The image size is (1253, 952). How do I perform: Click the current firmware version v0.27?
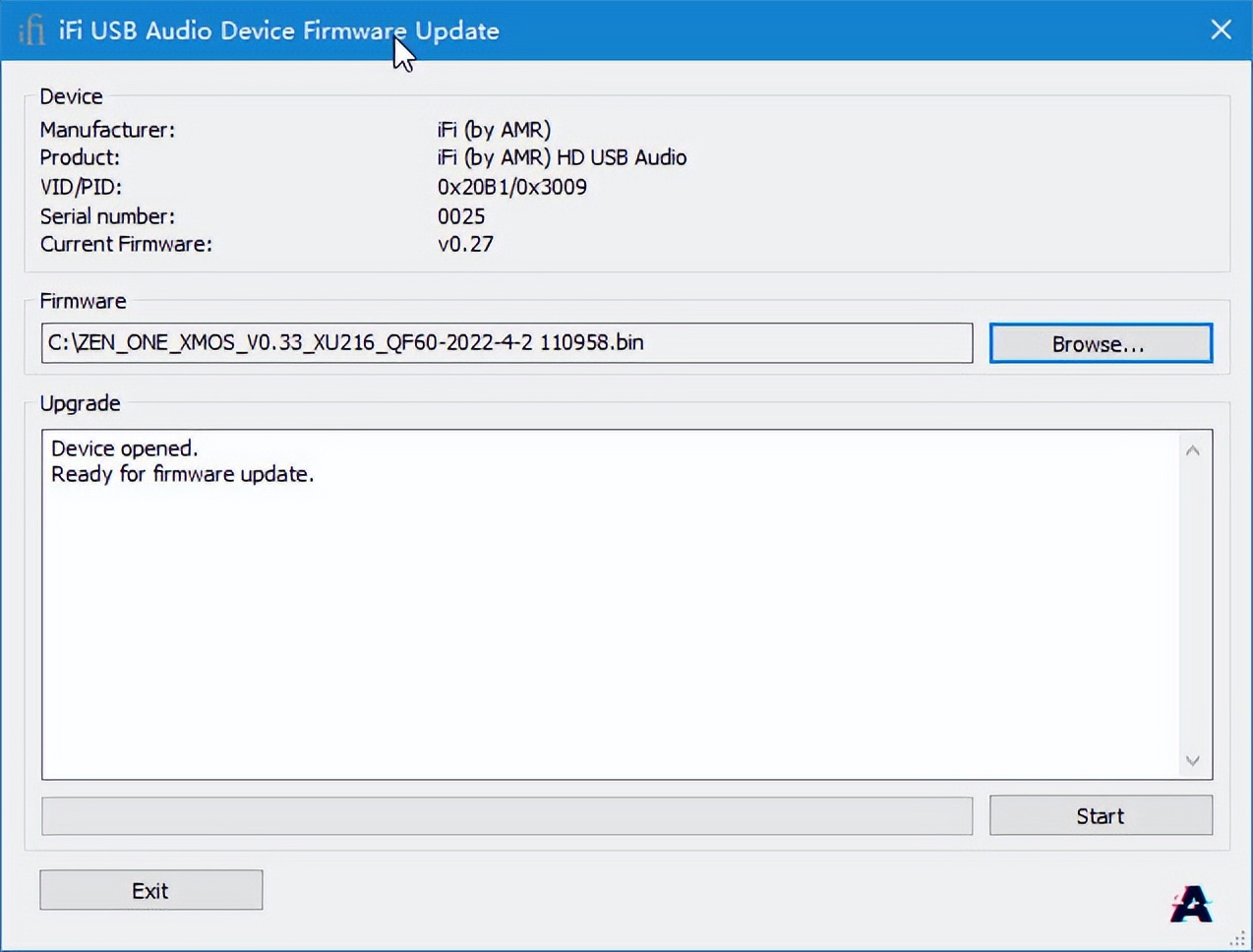[x=465, y=244]
